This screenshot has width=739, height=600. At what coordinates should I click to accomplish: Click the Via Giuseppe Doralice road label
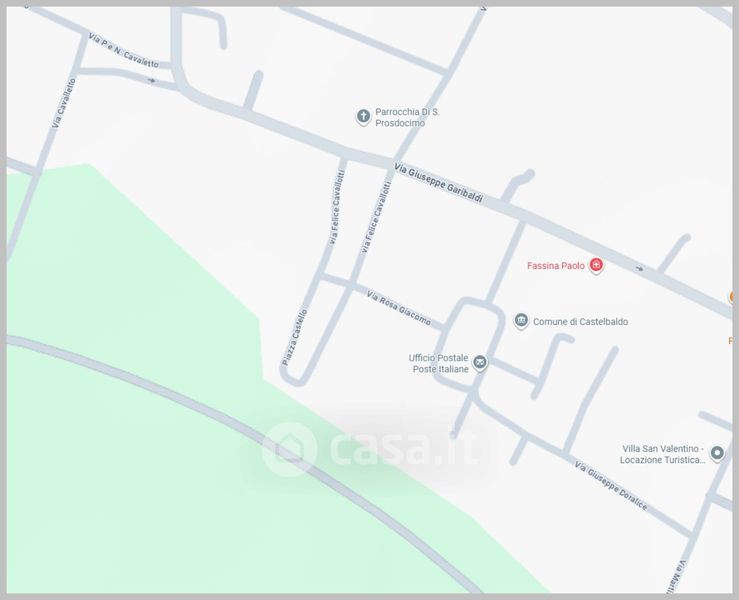[x=611, y=486]
